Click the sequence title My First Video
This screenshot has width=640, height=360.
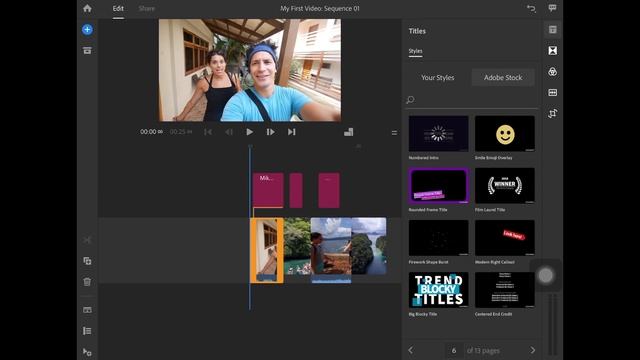point(320,8)
